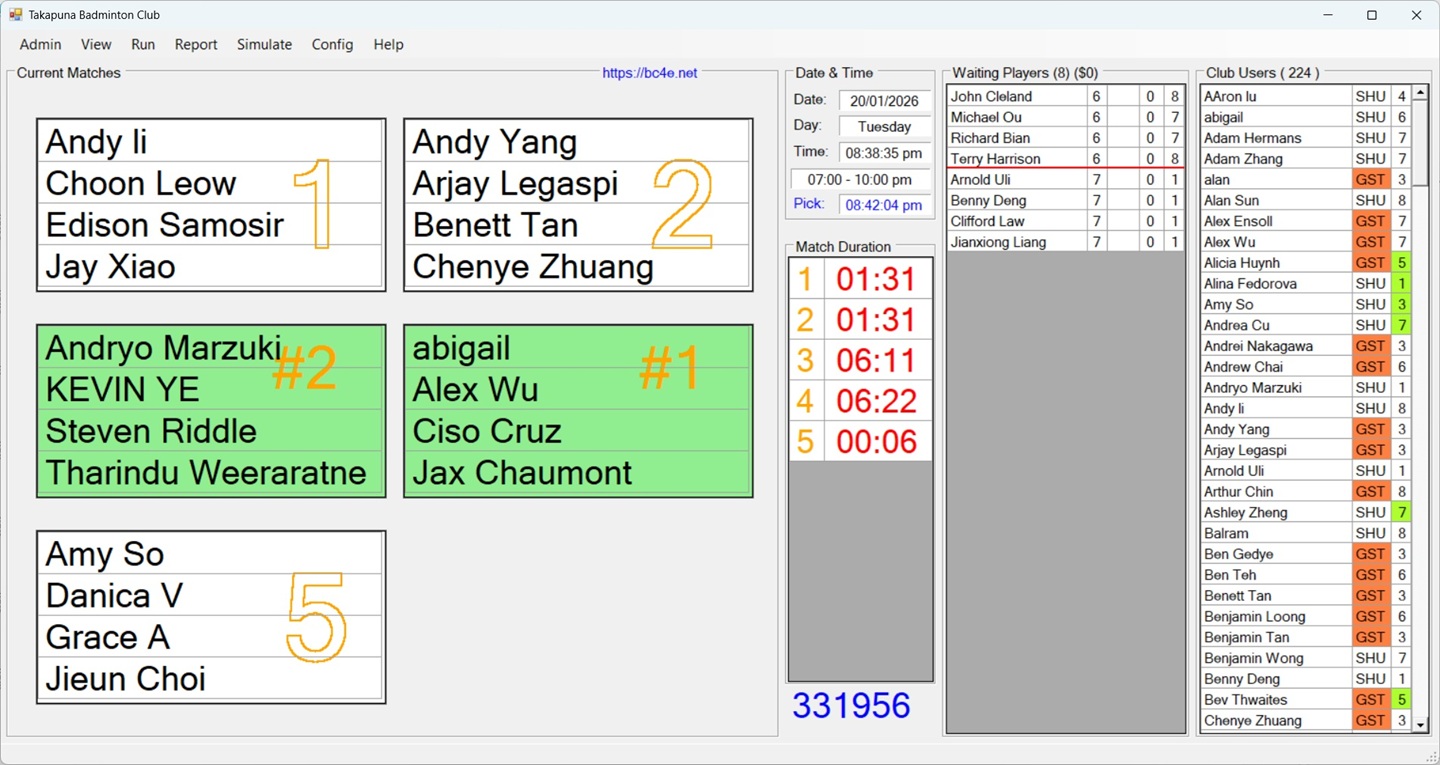Open the Report menu

pos(196,44)
